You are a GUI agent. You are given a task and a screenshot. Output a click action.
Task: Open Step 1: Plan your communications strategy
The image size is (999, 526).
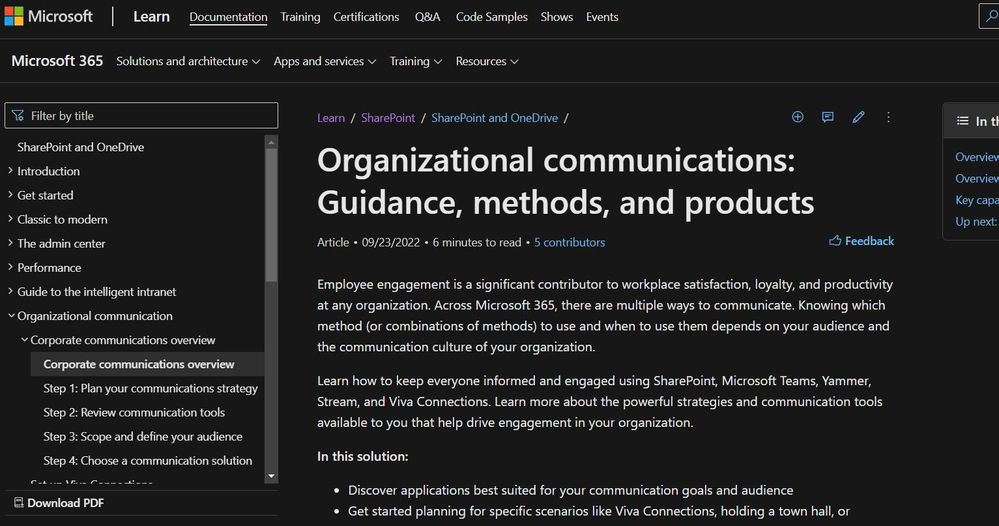(x=150, y=388)
